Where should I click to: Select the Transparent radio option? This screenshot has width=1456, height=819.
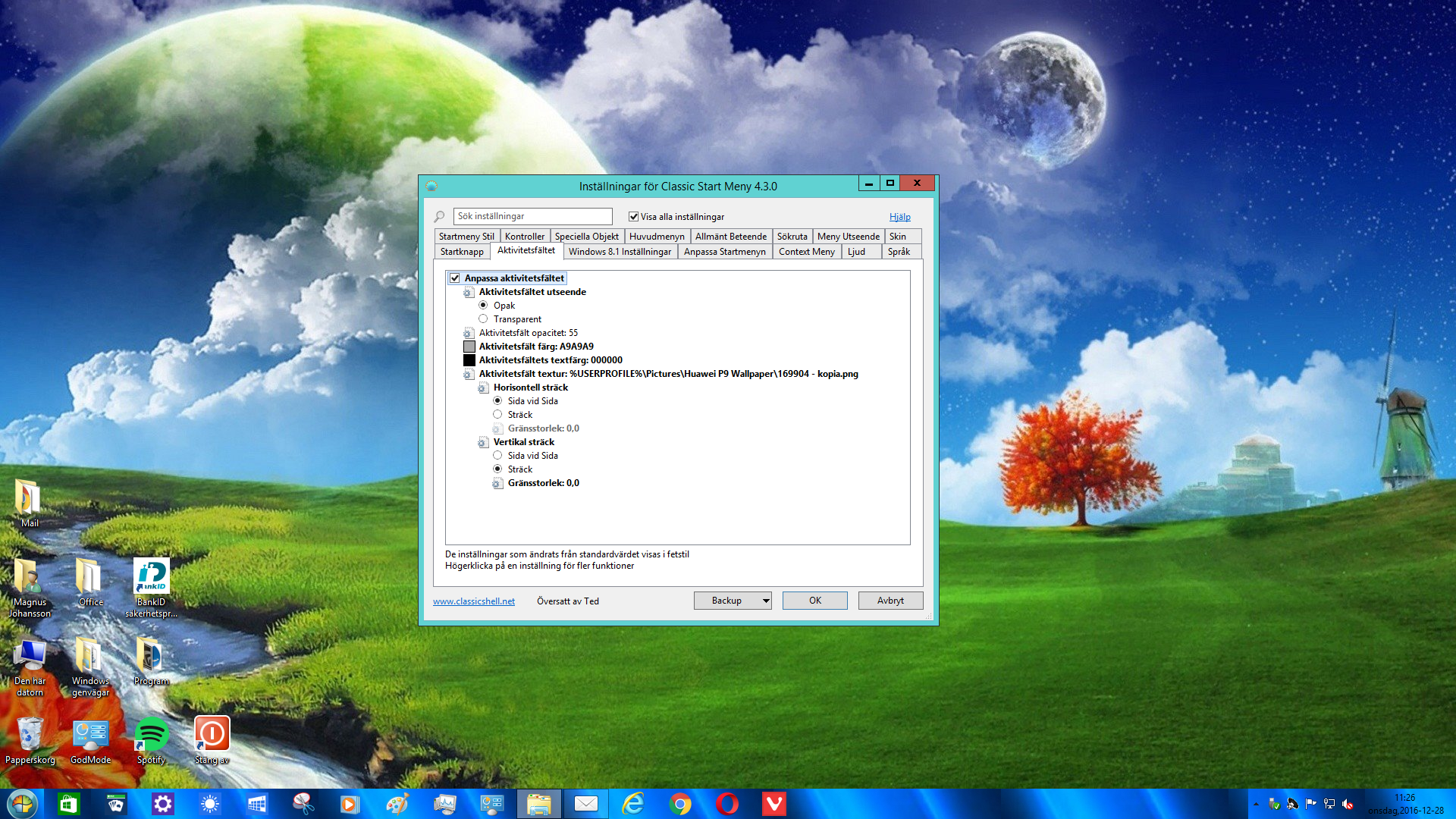pyautogui.click(x=483, y=319)
